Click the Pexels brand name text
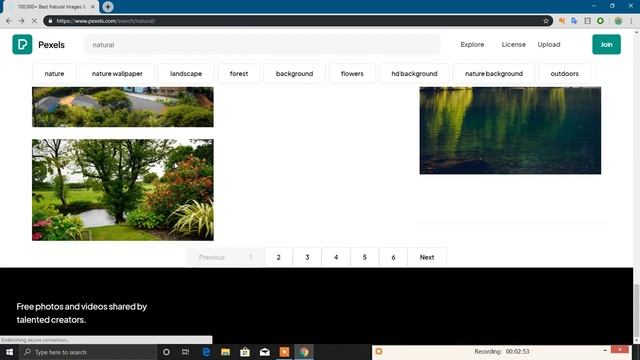The image size is (640, 360). [51, 44]
